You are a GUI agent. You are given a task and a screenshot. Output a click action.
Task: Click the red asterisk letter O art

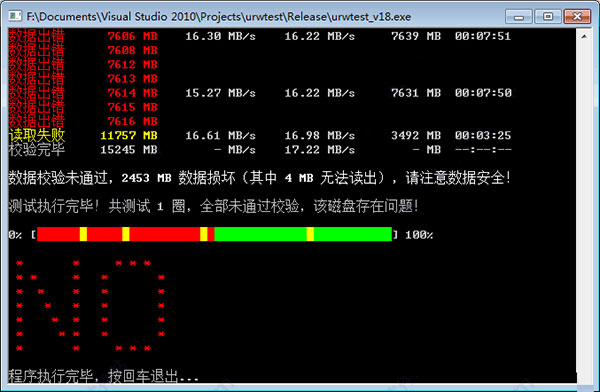tap(133, 305)
